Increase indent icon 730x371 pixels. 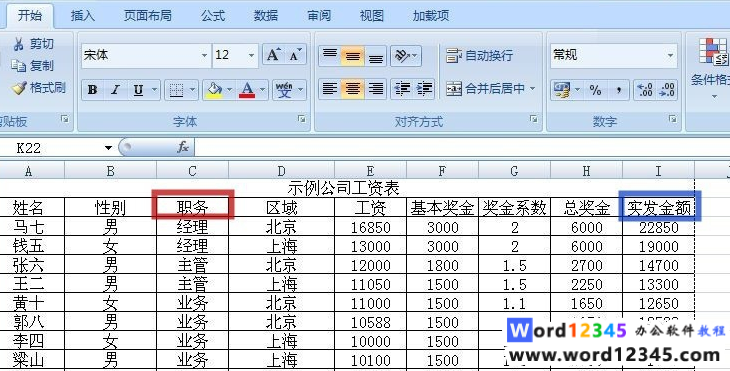point(424,88)
